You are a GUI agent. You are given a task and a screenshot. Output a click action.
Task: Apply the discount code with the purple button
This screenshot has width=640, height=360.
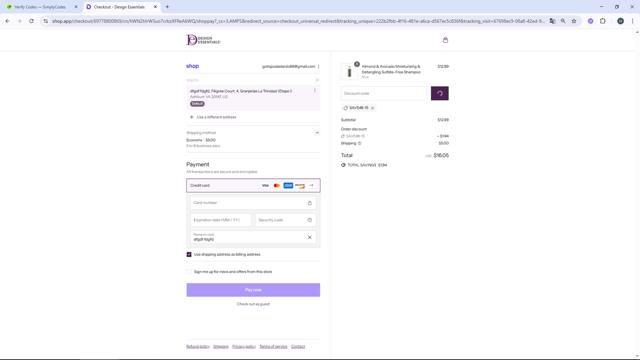440,93
